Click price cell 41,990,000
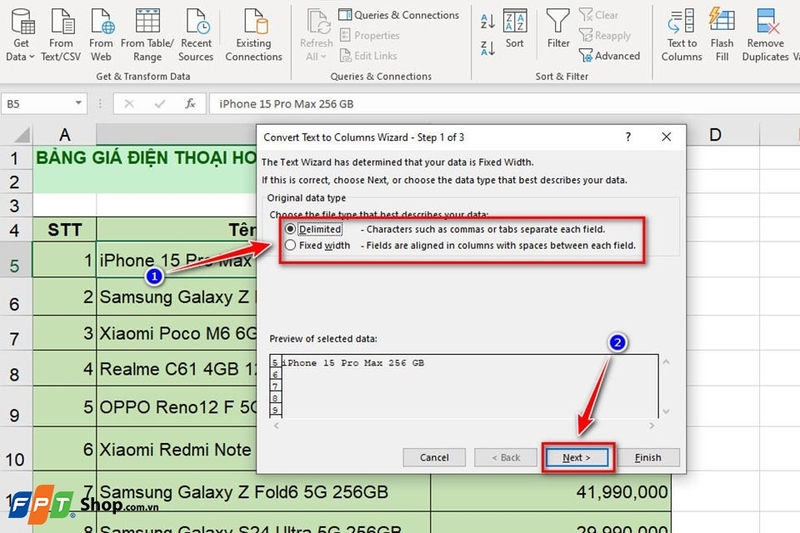The height and width of the screenshot is (533, 800). point(551,492)
